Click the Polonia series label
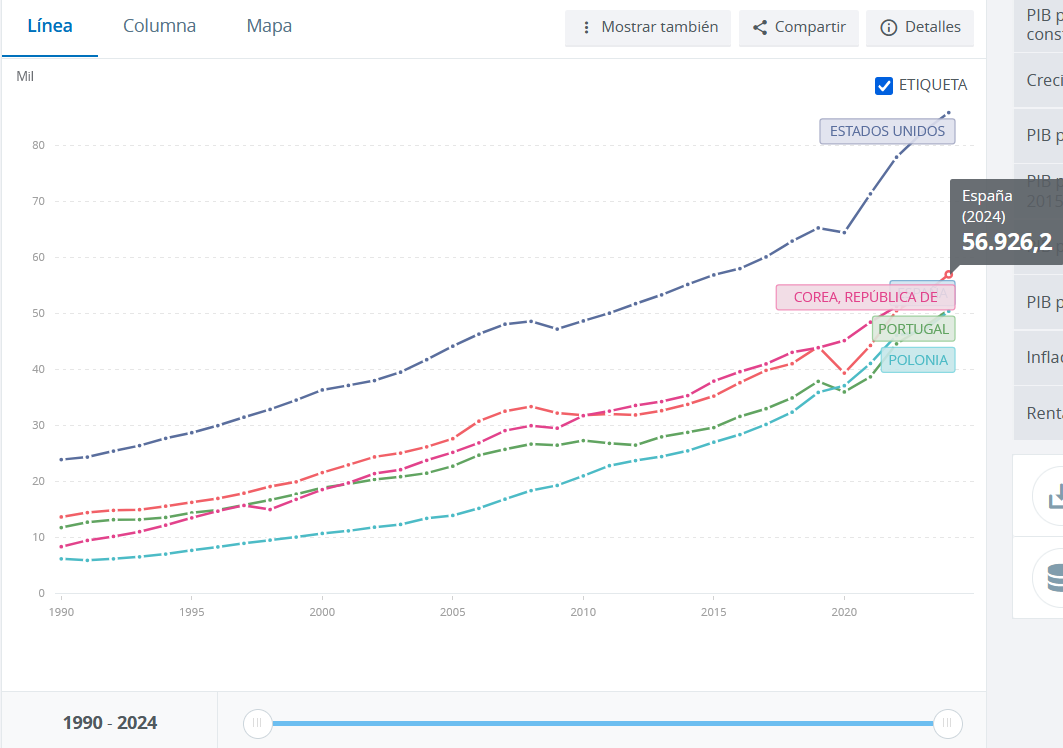 click(x=917, y=360)
